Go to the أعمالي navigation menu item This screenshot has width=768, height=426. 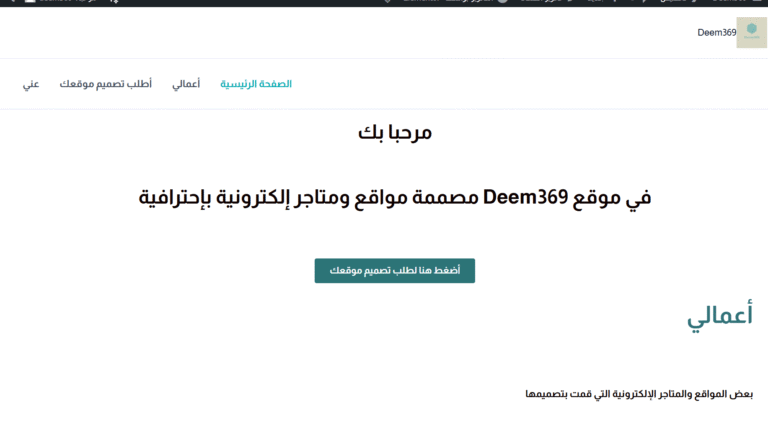click(186, 84)
